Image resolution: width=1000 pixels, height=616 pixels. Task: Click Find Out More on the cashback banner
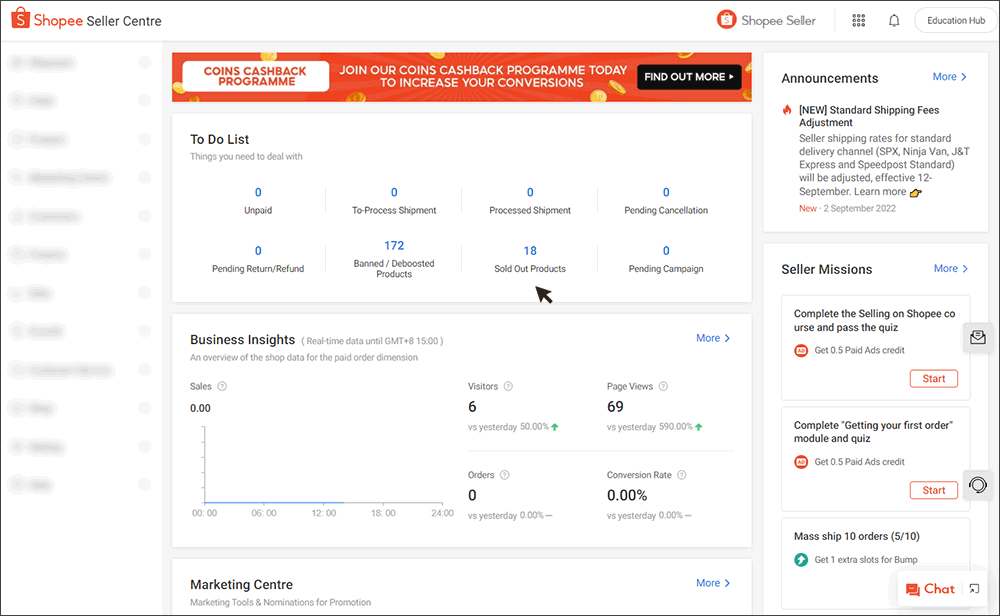point(688,76)
